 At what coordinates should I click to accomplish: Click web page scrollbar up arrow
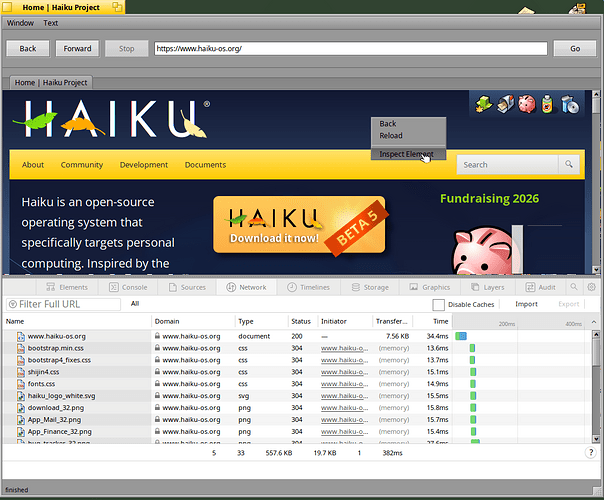(x=596, y=94)
